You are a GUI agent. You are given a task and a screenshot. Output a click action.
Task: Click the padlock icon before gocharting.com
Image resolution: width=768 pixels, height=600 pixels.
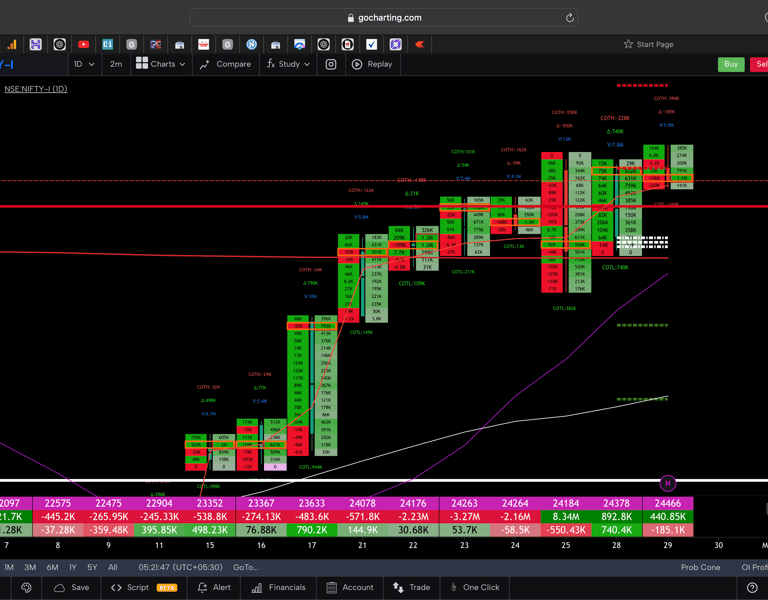point(351,18)
